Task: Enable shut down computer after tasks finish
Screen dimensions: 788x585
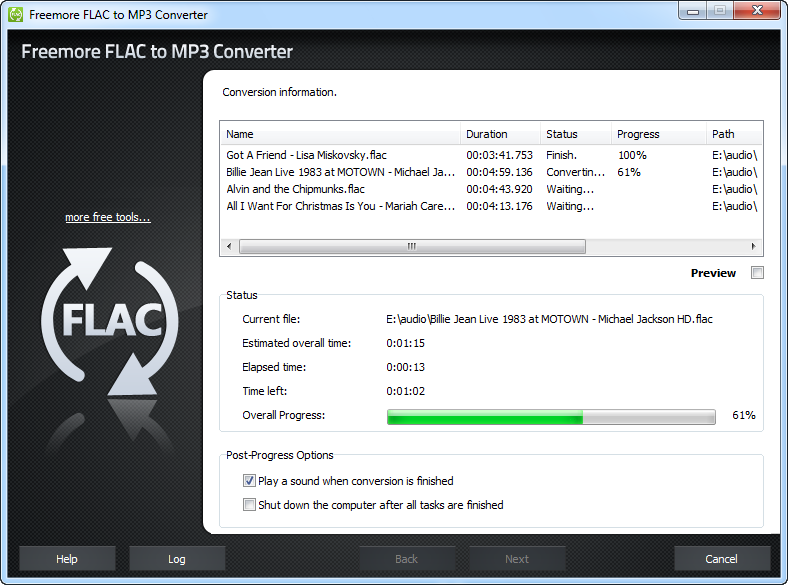Action: pyautogui.click(x=249, y=505)
